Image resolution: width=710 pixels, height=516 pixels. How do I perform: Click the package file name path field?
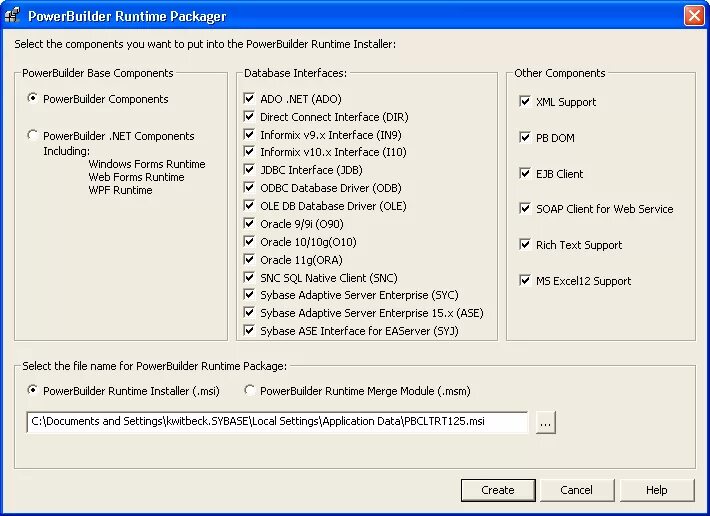click(x=277, y=422)
